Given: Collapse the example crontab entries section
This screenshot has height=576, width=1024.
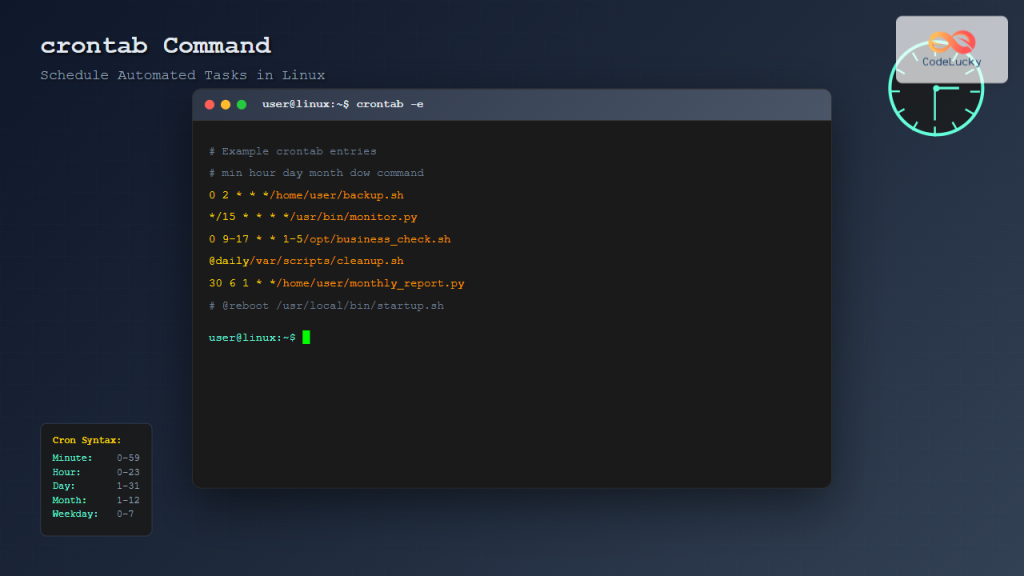Looking at the screenshot, I should (x=294, y=150).
